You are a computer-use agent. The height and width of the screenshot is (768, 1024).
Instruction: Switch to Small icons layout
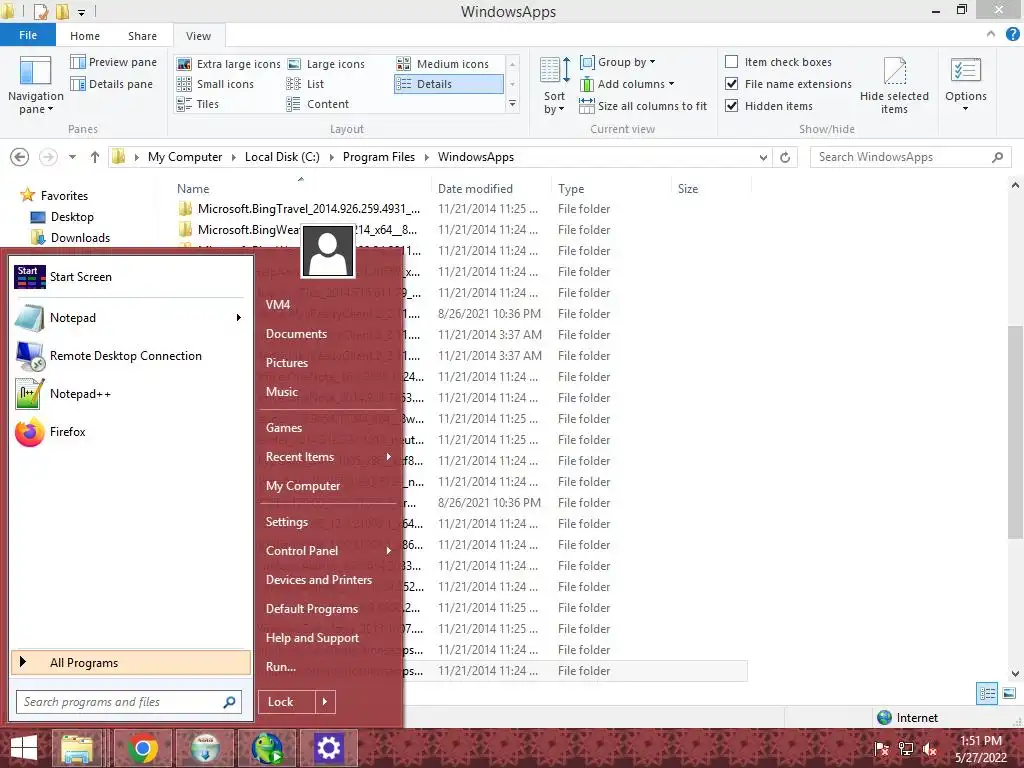pos(216,84)
